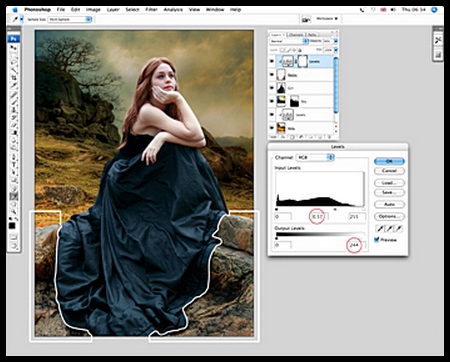Open the top icon in right collapsed dock
Viewport: 450px width, 362px height.
click(438, 40)
